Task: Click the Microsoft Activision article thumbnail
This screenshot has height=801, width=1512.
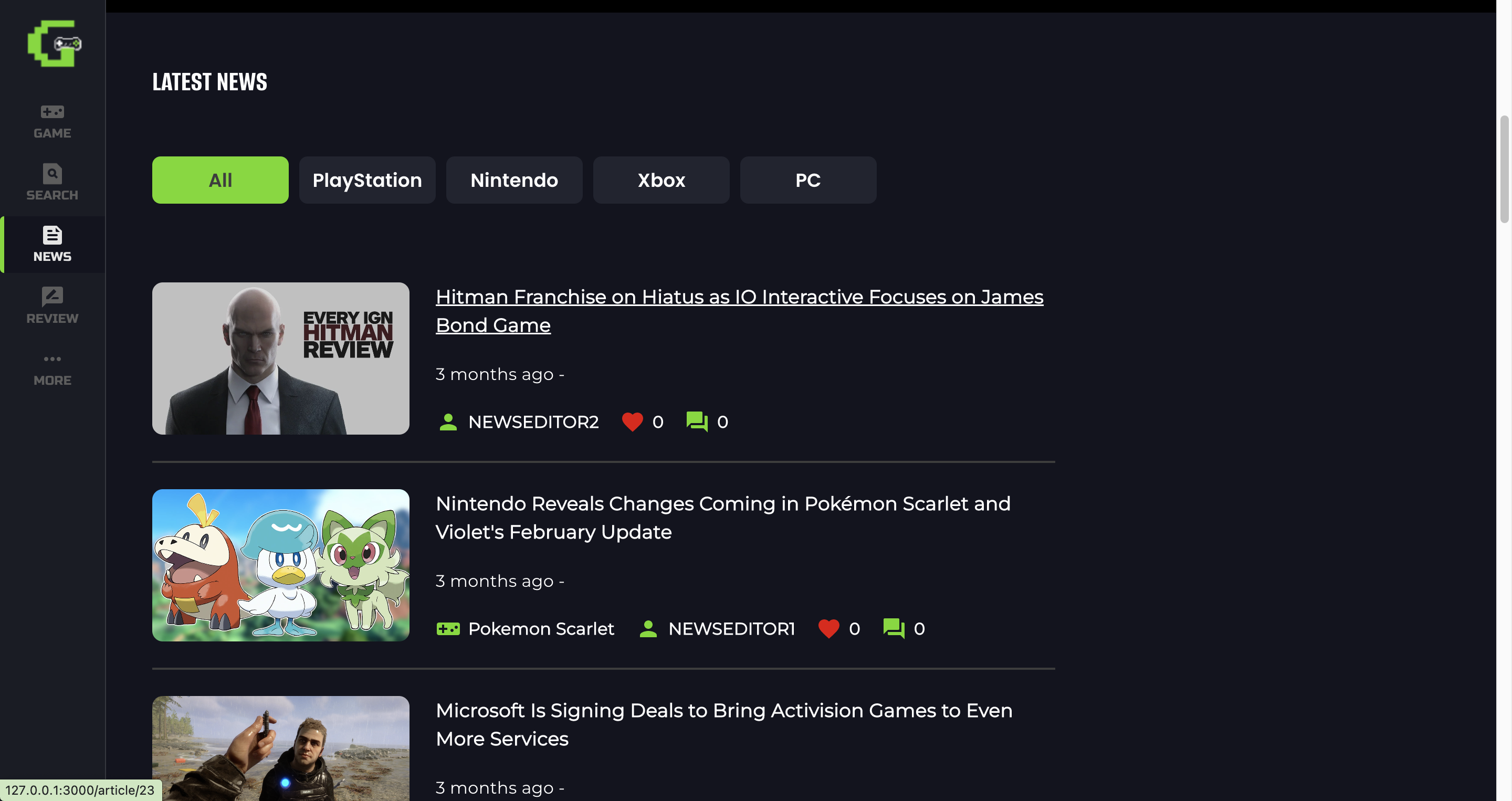Action: click(x=280, y=749)
